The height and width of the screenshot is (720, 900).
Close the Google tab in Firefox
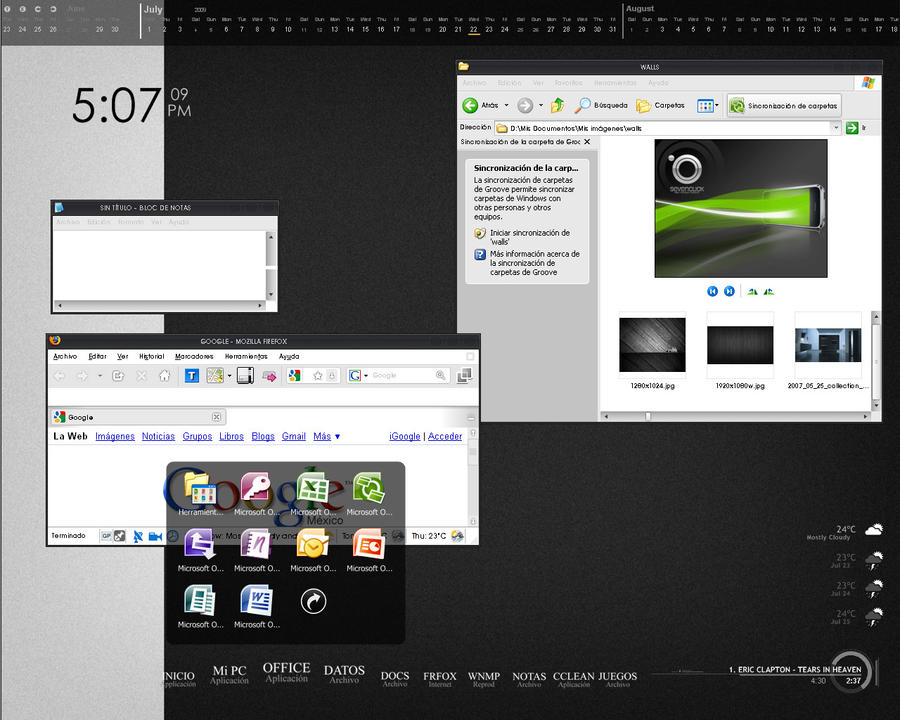(x=216, y=417)
